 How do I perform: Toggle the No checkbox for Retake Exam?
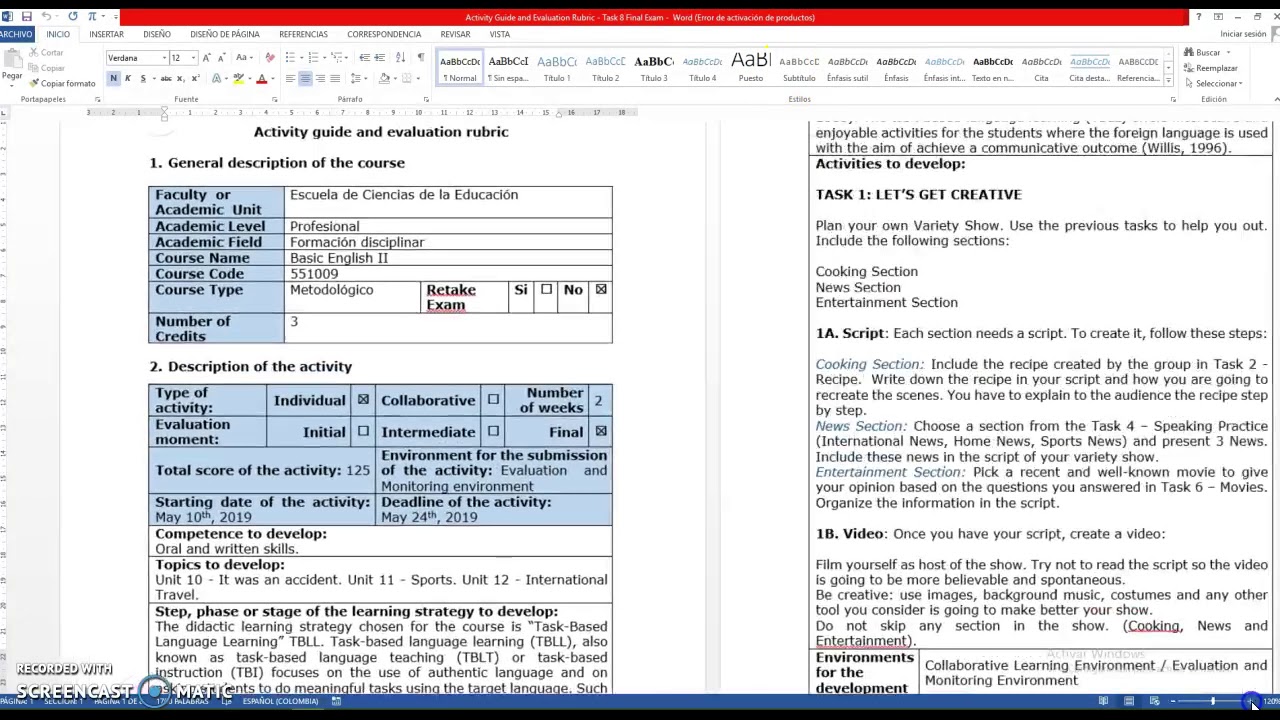coord(601,290)
